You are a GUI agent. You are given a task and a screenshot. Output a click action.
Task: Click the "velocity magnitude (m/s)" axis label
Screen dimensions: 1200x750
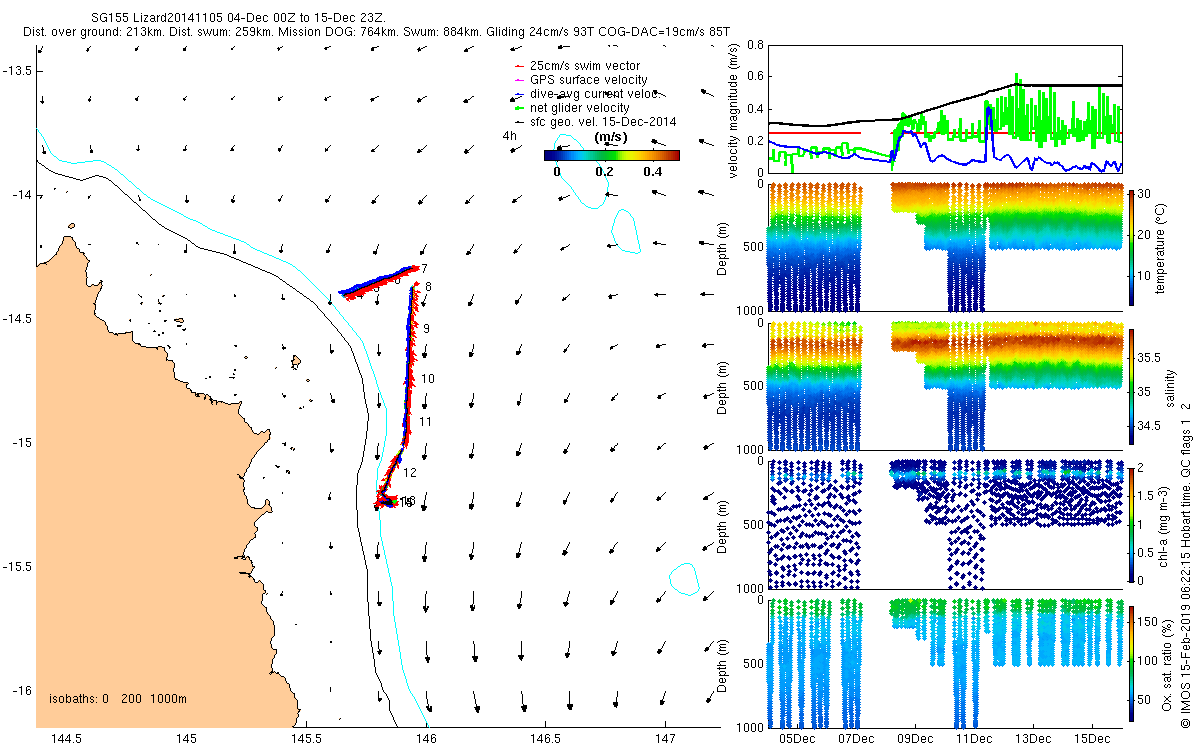[x=734, y=110]
